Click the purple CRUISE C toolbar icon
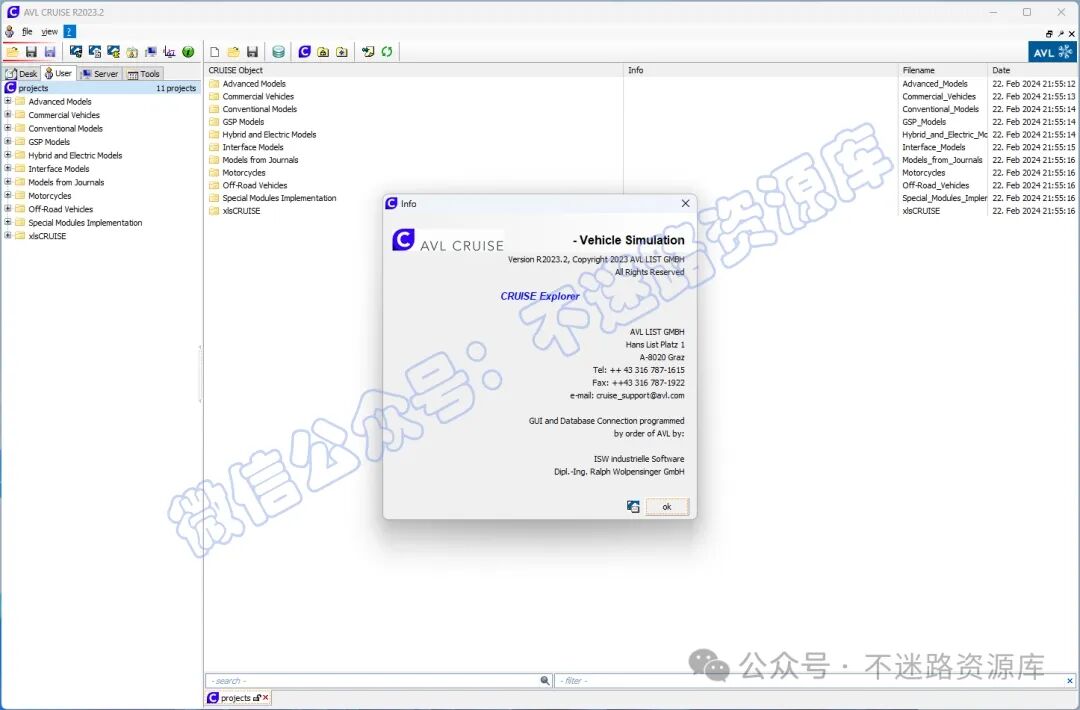Screen dimensions: 1080x710 (x=304, y=52)
